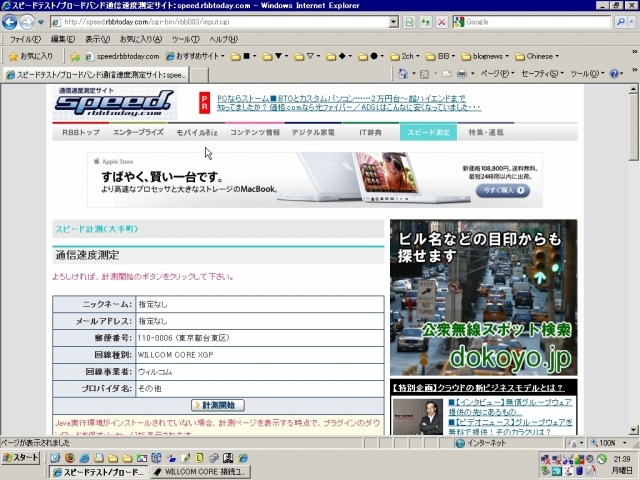
Task: Open the ■ favorites folder
Action: 243,56
